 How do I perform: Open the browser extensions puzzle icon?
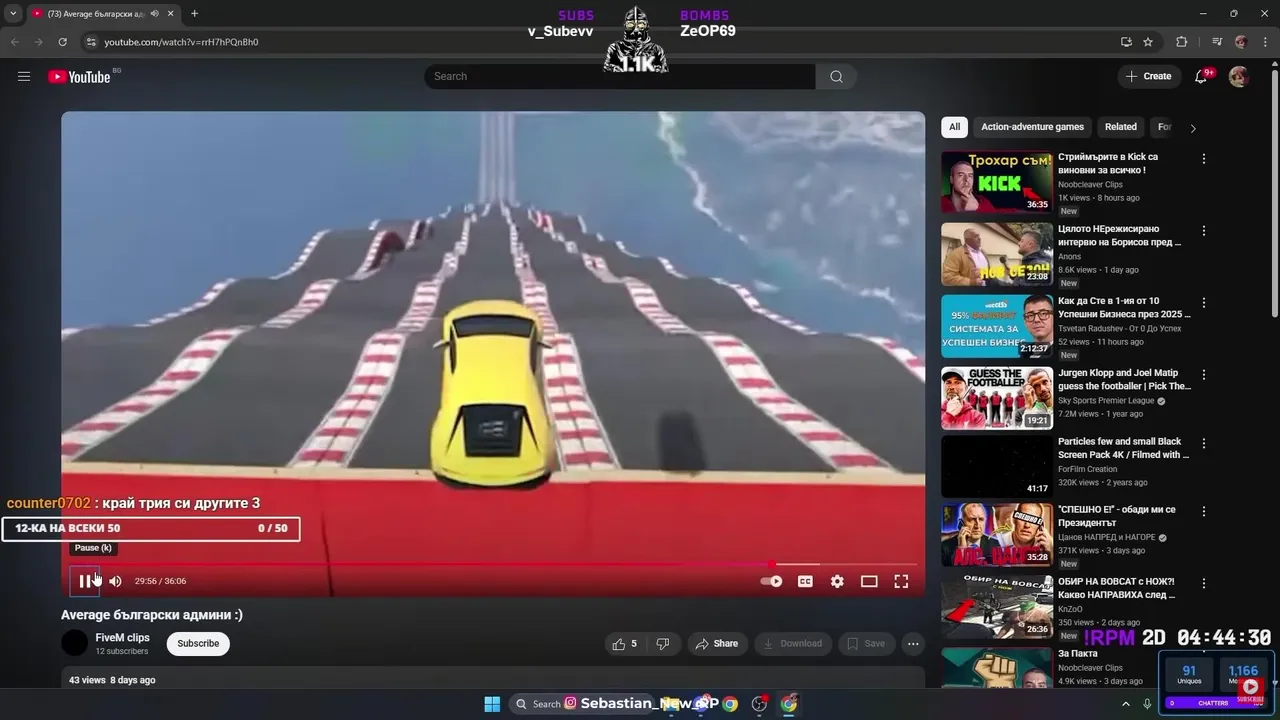click(1182, 42)
